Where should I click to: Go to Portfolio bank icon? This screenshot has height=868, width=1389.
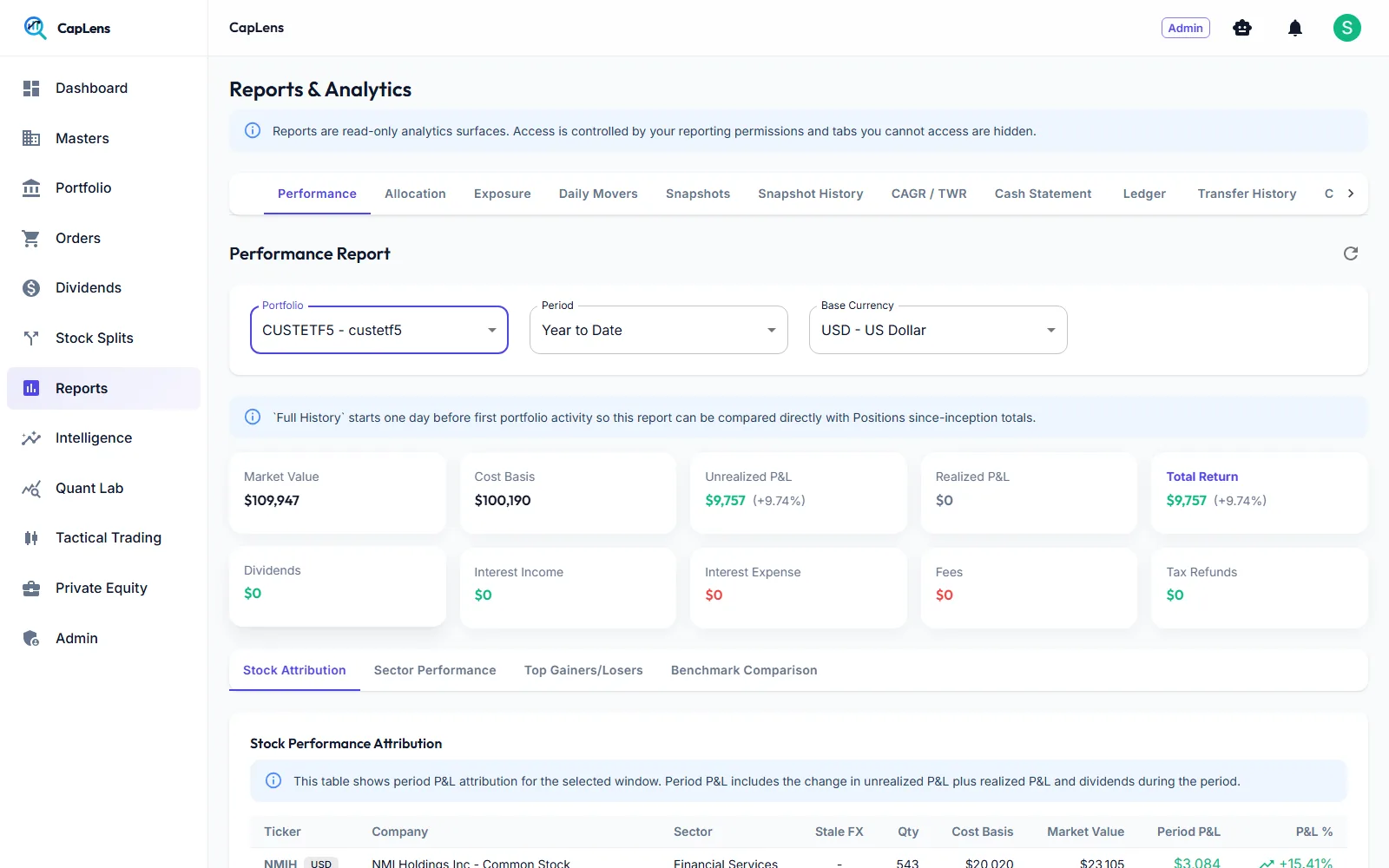(31, 187)
